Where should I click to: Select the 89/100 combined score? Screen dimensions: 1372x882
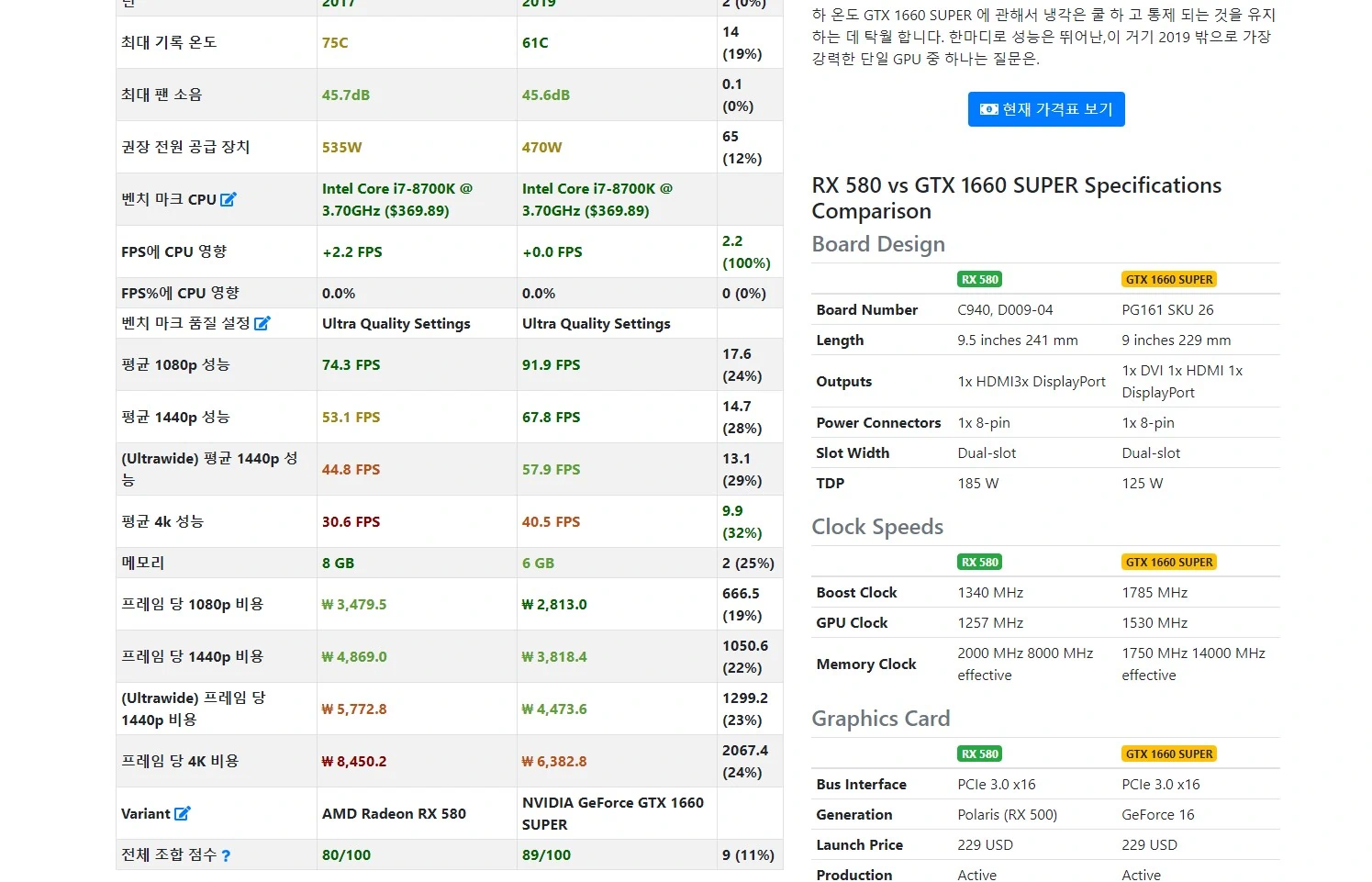[546, 854]
